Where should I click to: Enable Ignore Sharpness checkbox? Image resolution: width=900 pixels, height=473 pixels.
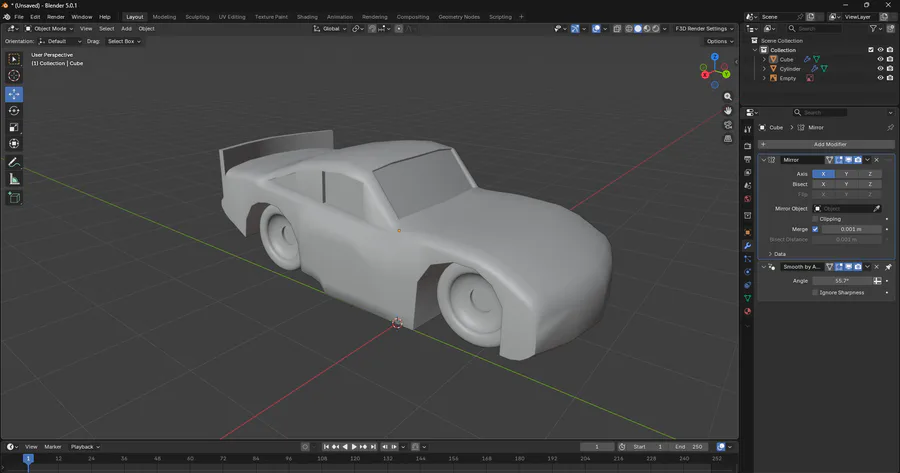[x=815, y=292]
